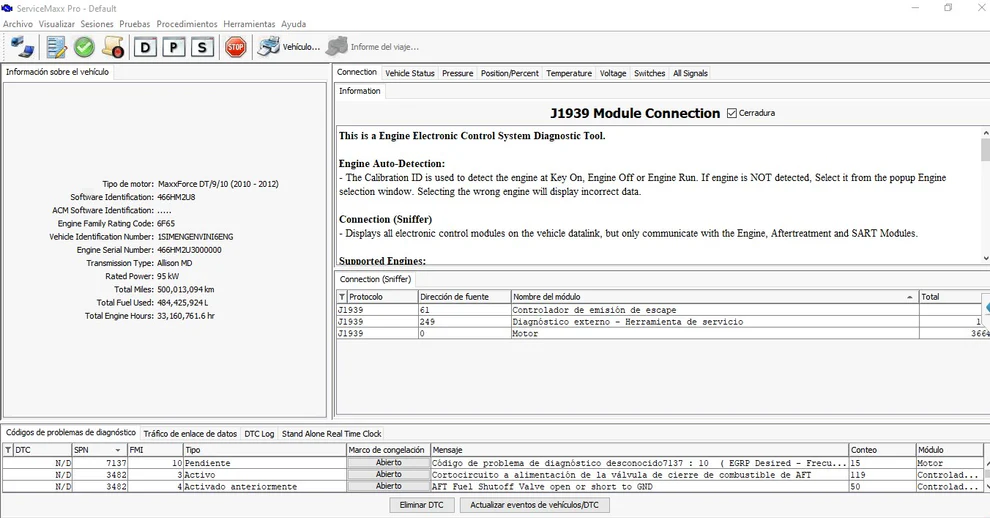
Task: Open the filter icon in DTC table
Action: point(8,450)
